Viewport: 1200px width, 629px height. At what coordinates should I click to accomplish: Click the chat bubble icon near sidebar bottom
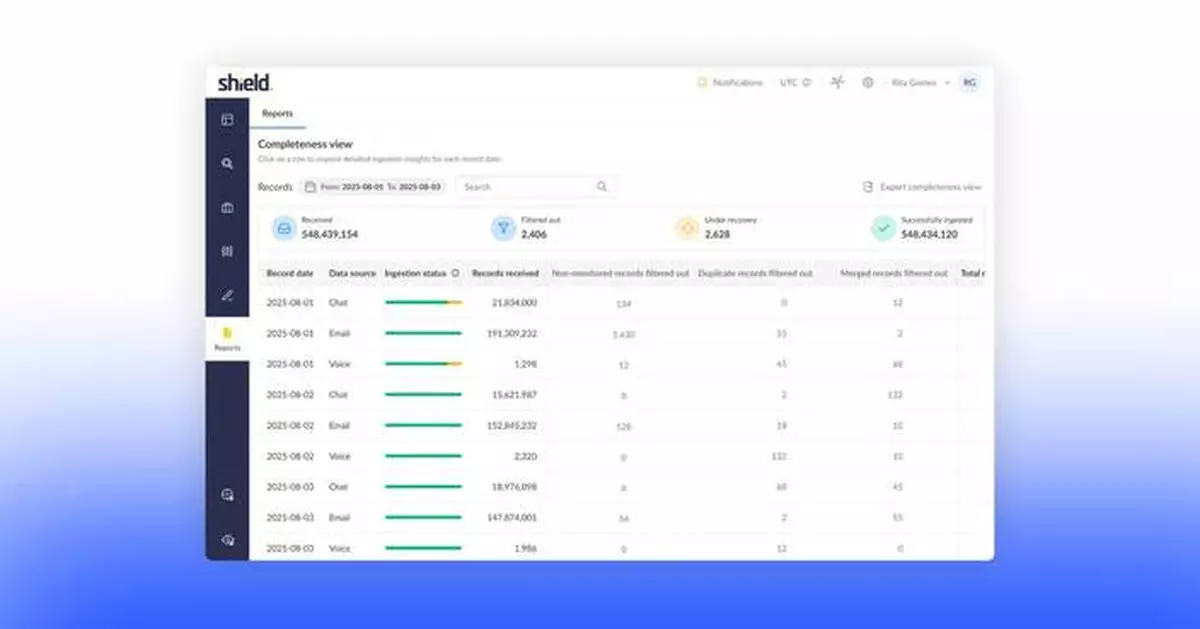tap(227, 495)
